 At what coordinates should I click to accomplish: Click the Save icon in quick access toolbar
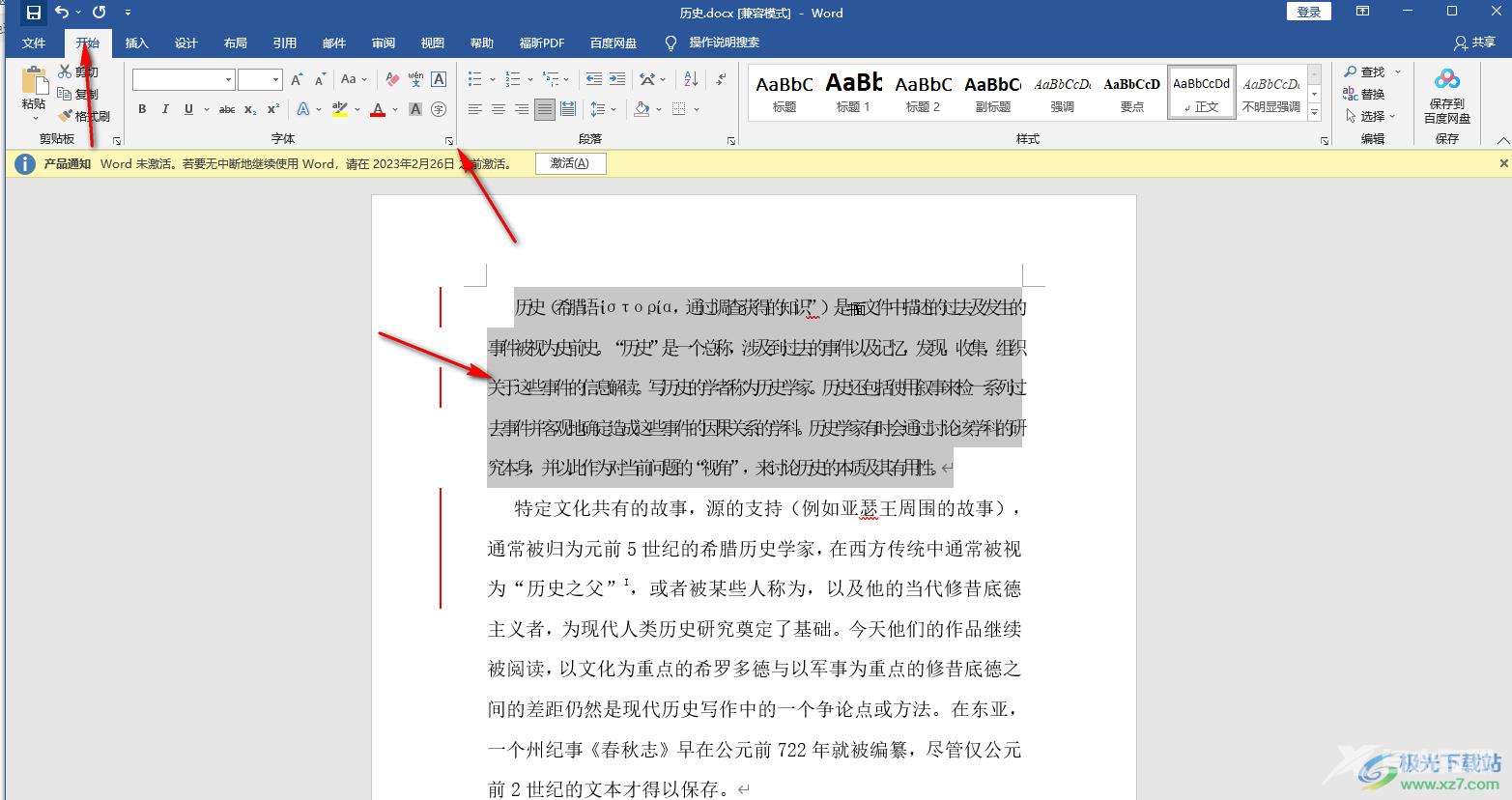pyautogui.click(x=34, y=13)
